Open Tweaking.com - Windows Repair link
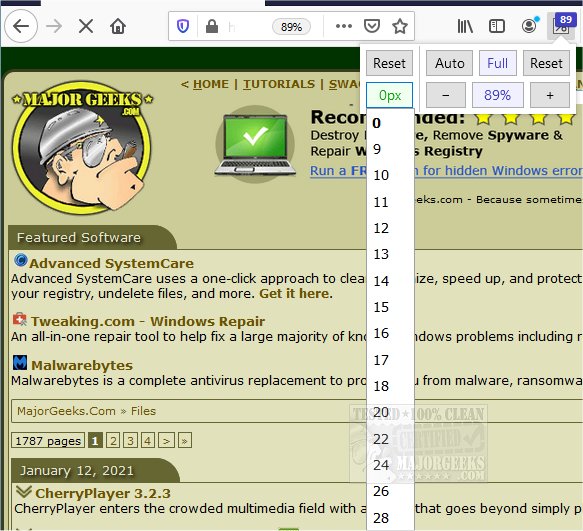The image size is (583, 531). tap(148, 321)
